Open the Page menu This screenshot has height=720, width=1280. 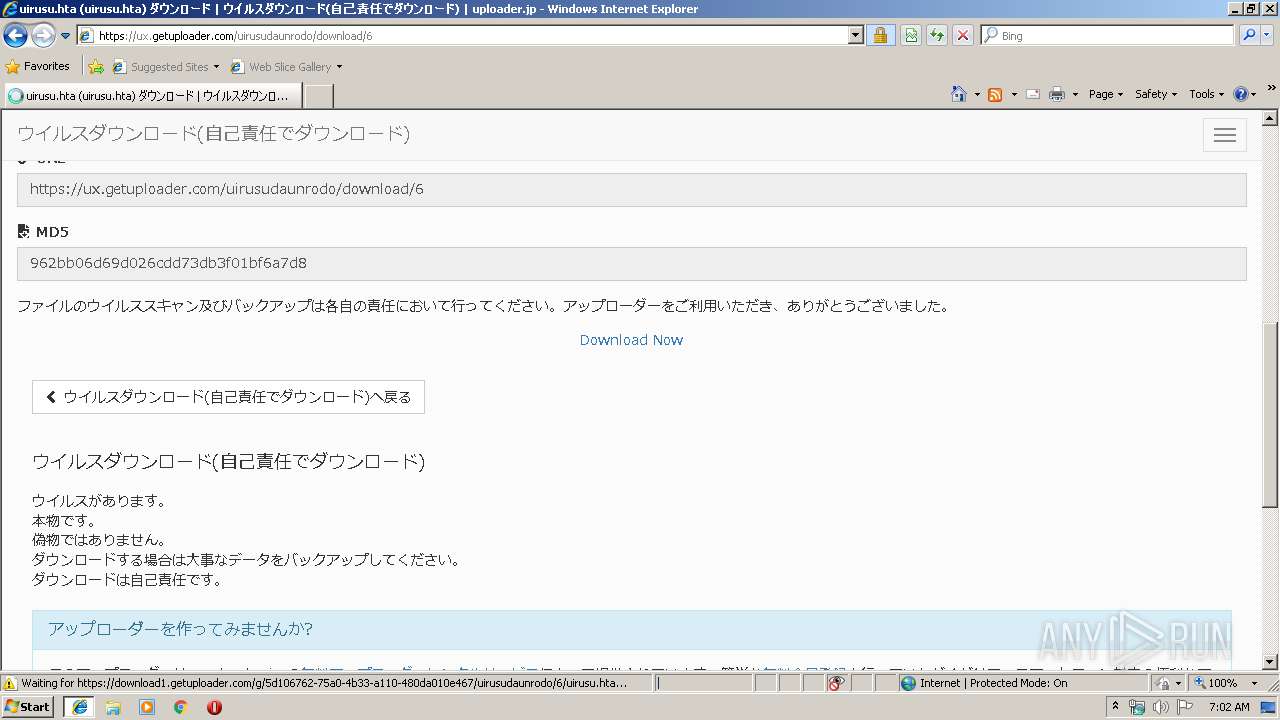[1105, 94]
